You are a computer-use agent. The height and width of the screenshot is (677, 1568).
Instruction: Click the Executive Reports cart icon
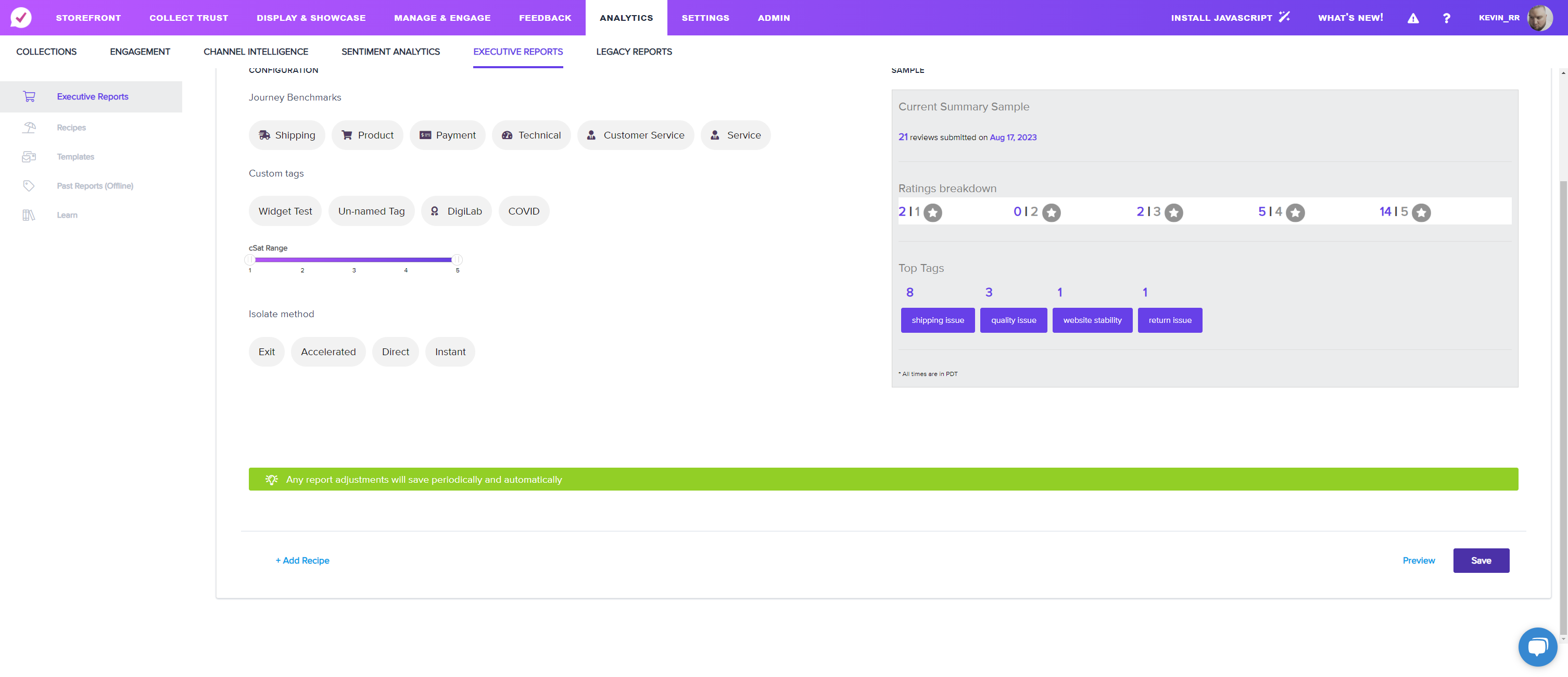[29, 96]
